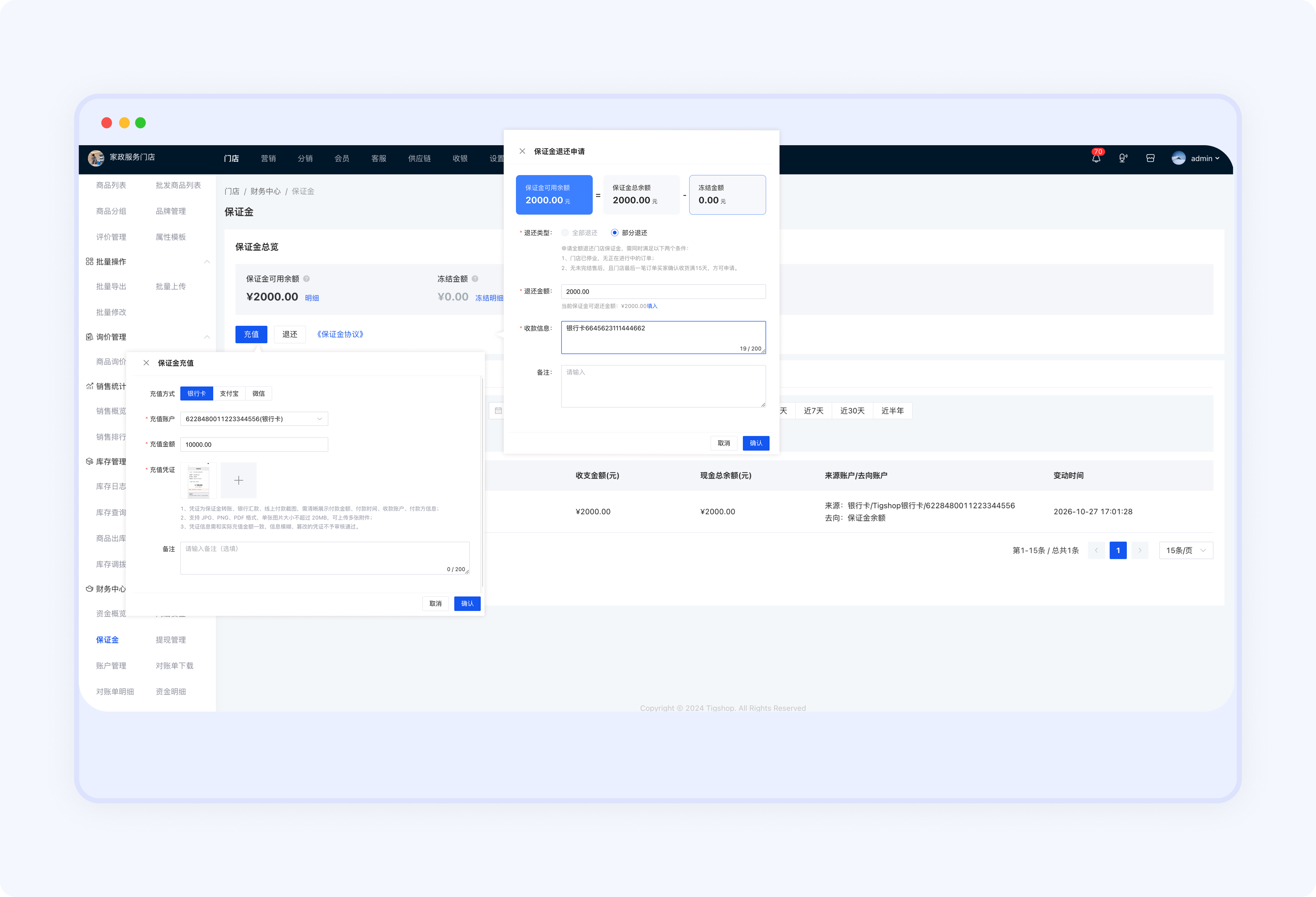Cancel the 保证金充值 dialog
Screen dimensions: 1316x897
coord(436,603)
